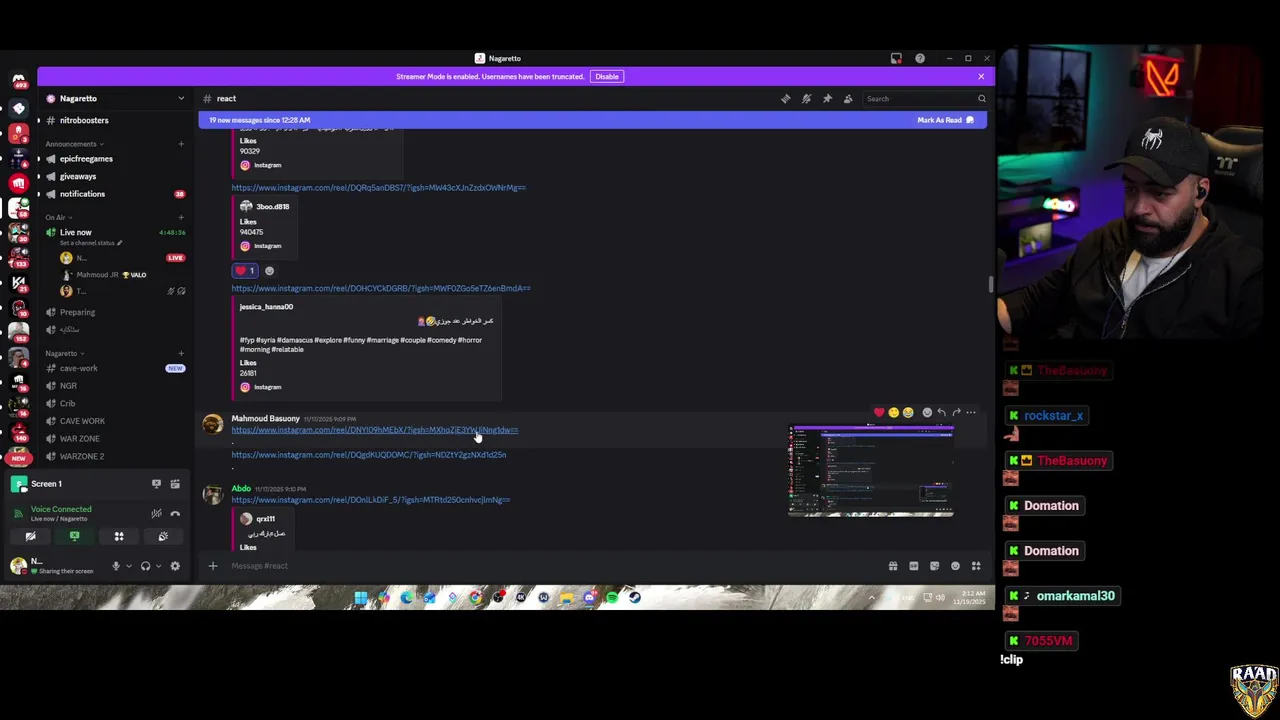Viewport: 1280px width, 720px height.
Task: Toggle camera on in the voice panel
Action: coord(30,537)
